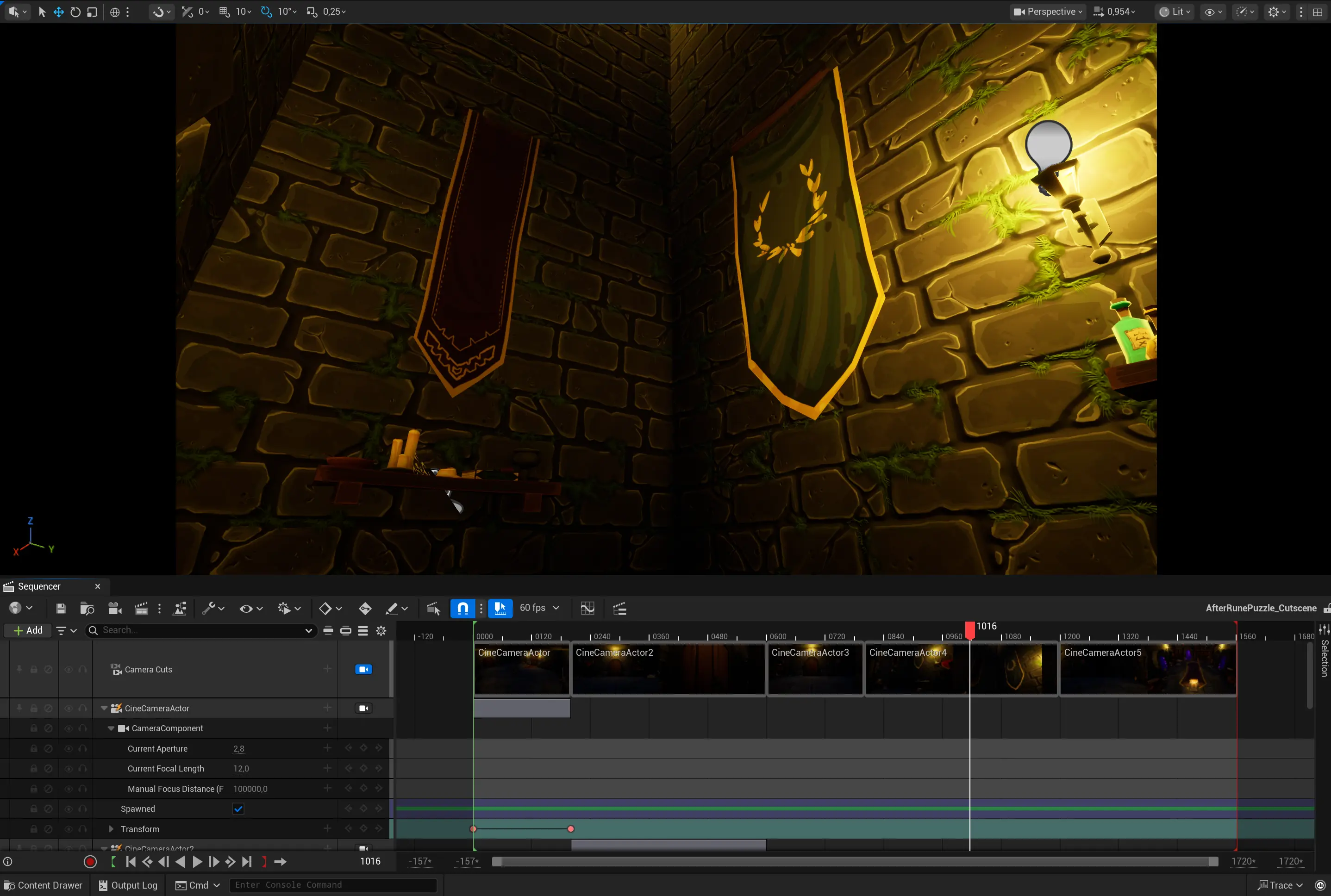1331x896 pixels.
Task: Open the 60 fps frame rate dropdown
Action: pos(539,608)
